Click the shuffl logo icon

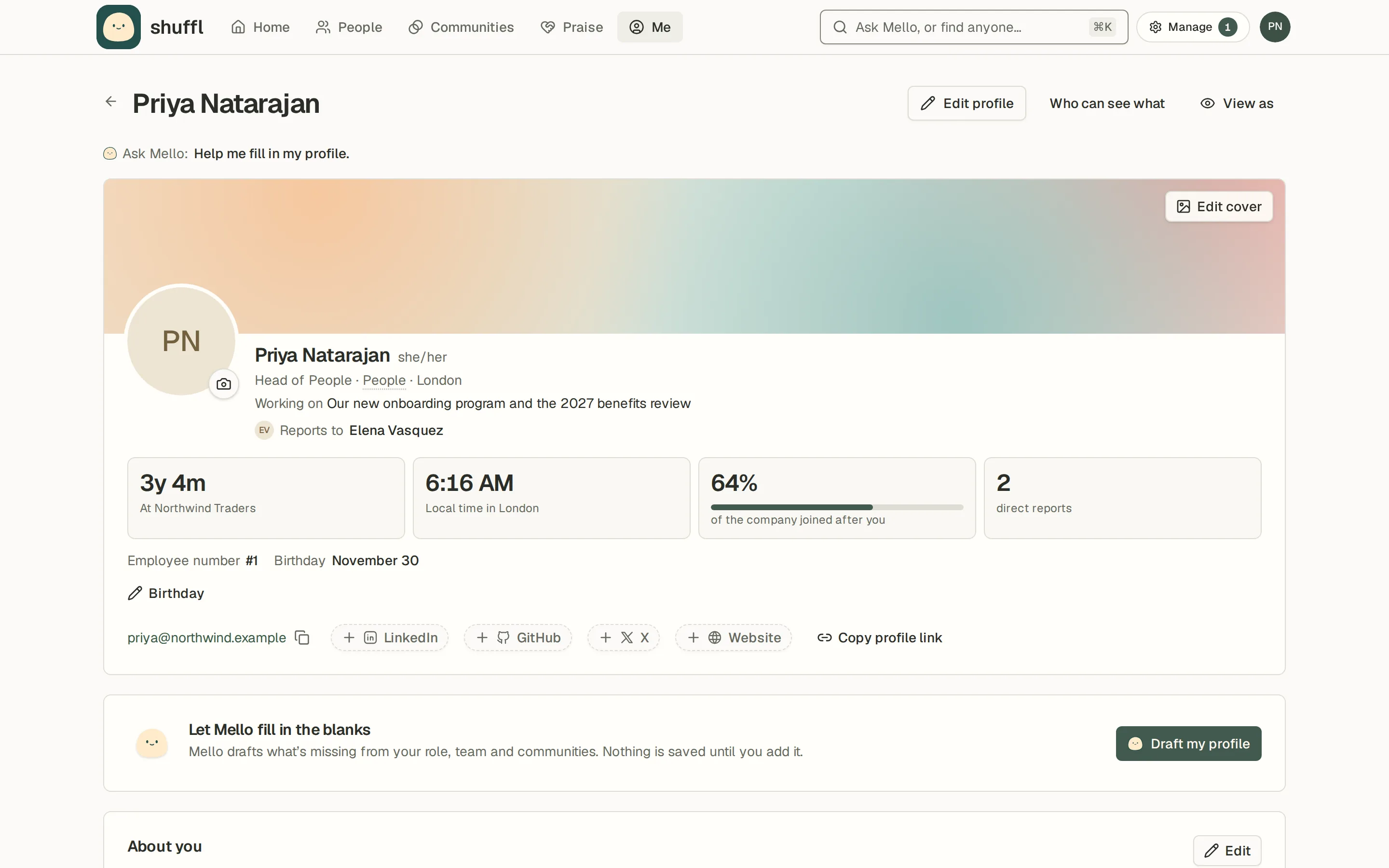pyautogui.click(x=118, y=27)
